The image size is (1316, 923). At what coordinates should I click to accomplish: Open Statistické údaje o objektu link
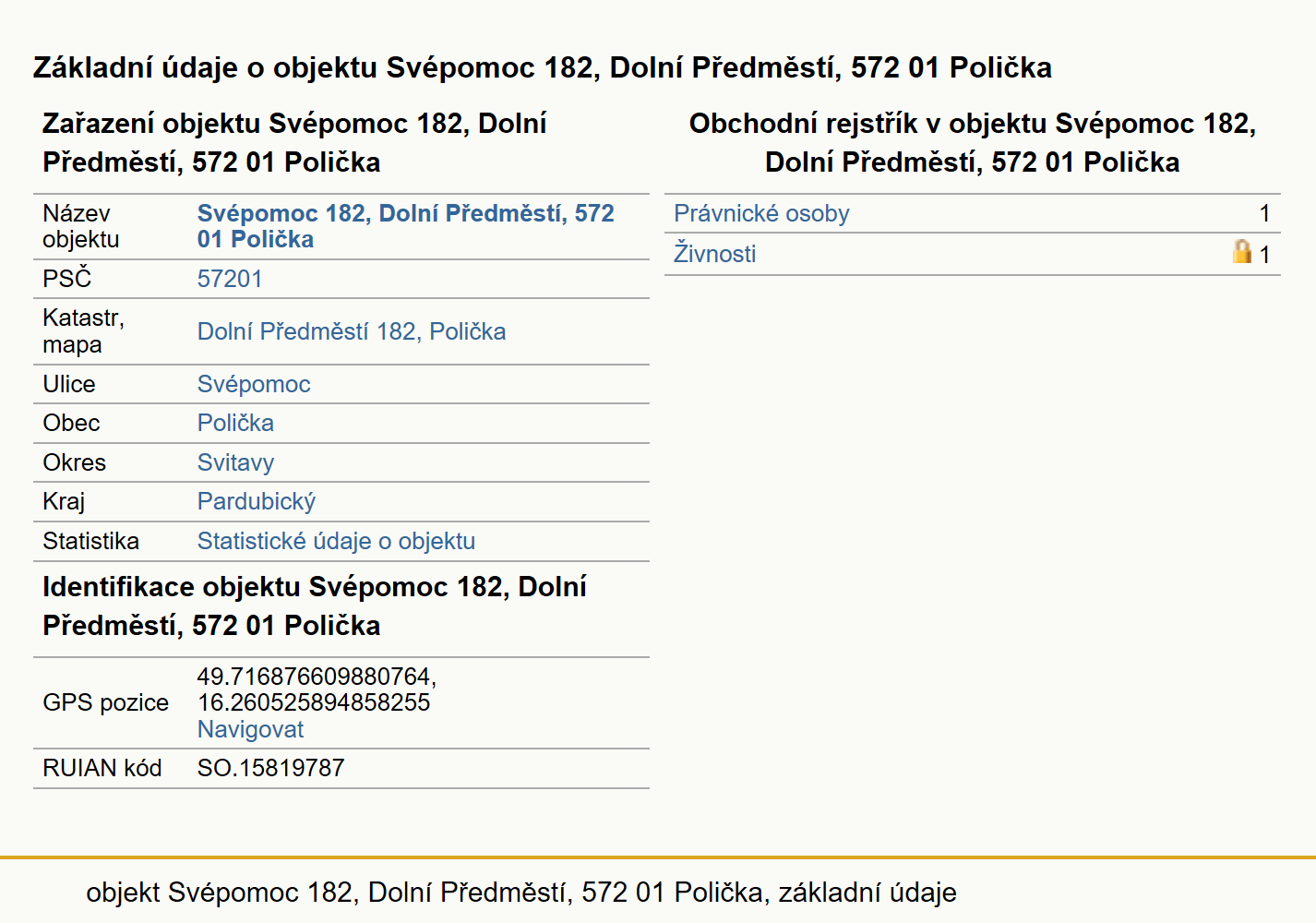point(336,541)
